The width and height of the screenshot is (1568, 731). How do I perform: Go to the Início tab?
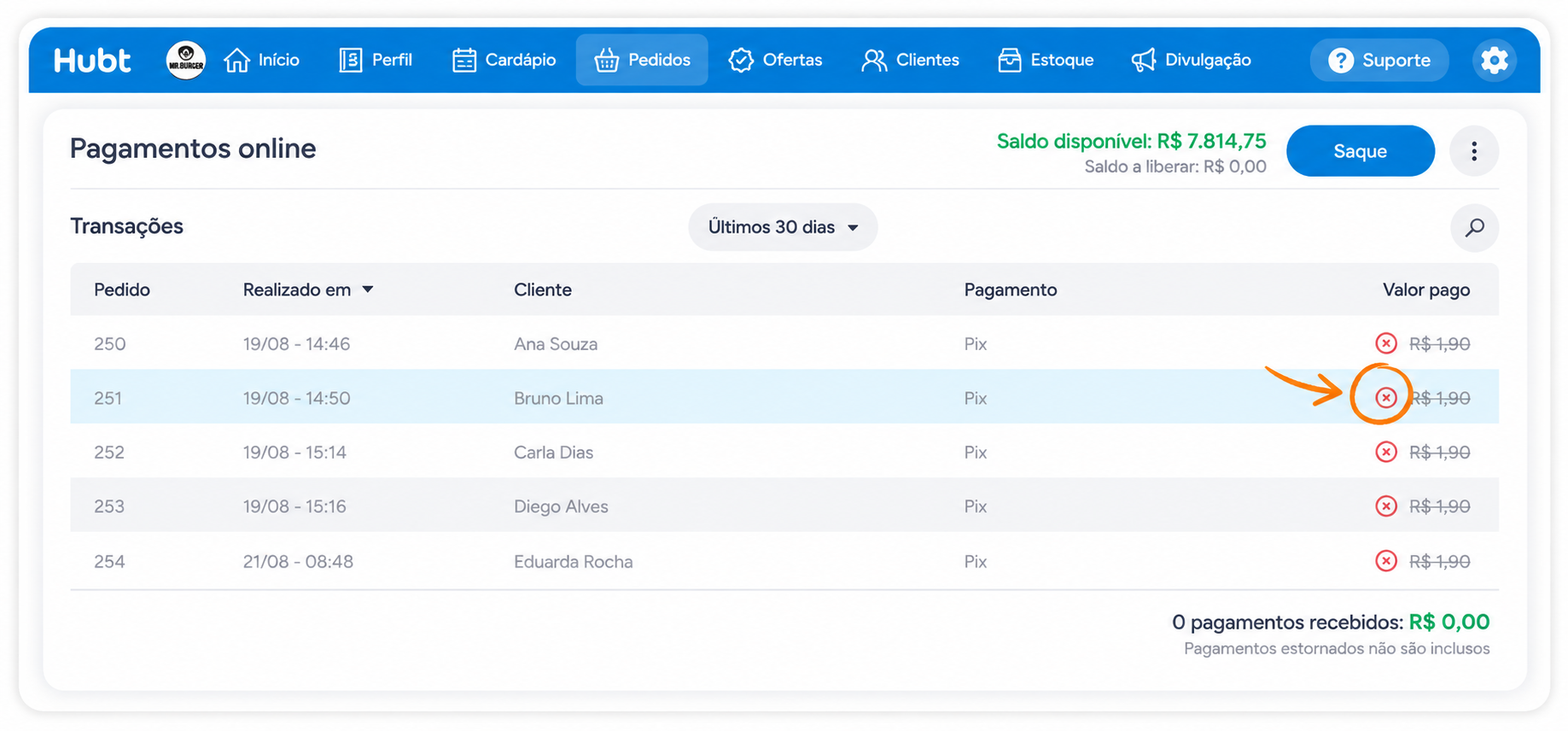(261, 60)
